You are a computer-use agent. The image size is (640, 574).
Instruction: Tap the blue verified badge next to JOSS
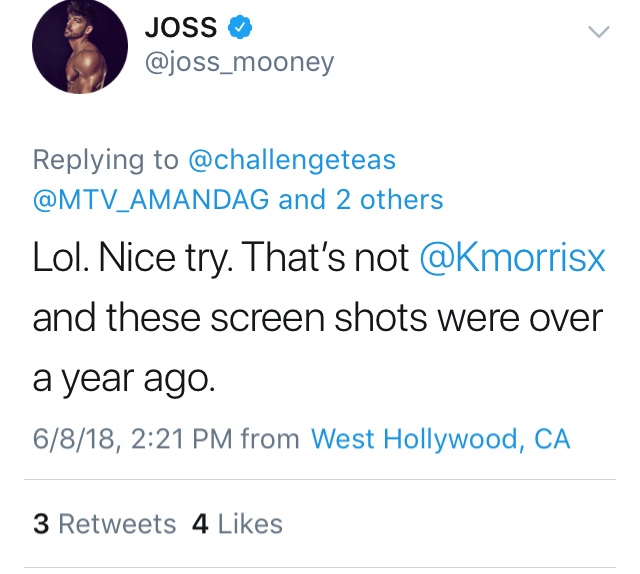click(240, 27)
